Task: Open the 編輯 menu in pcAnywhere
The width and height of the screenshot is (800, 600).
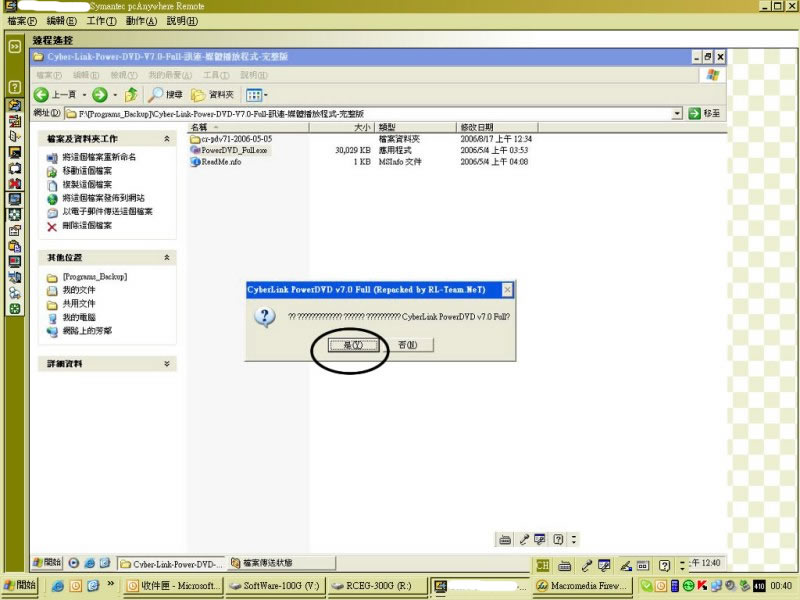Action: [61, 21]
